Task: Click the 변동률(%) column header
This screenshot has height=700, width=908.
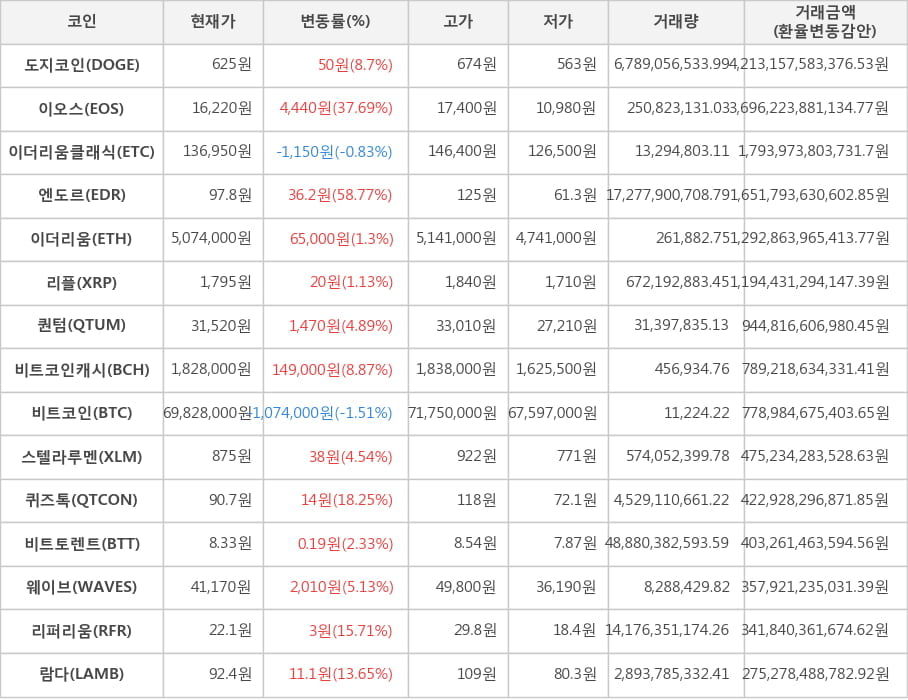Action: [x=335, y=21]
